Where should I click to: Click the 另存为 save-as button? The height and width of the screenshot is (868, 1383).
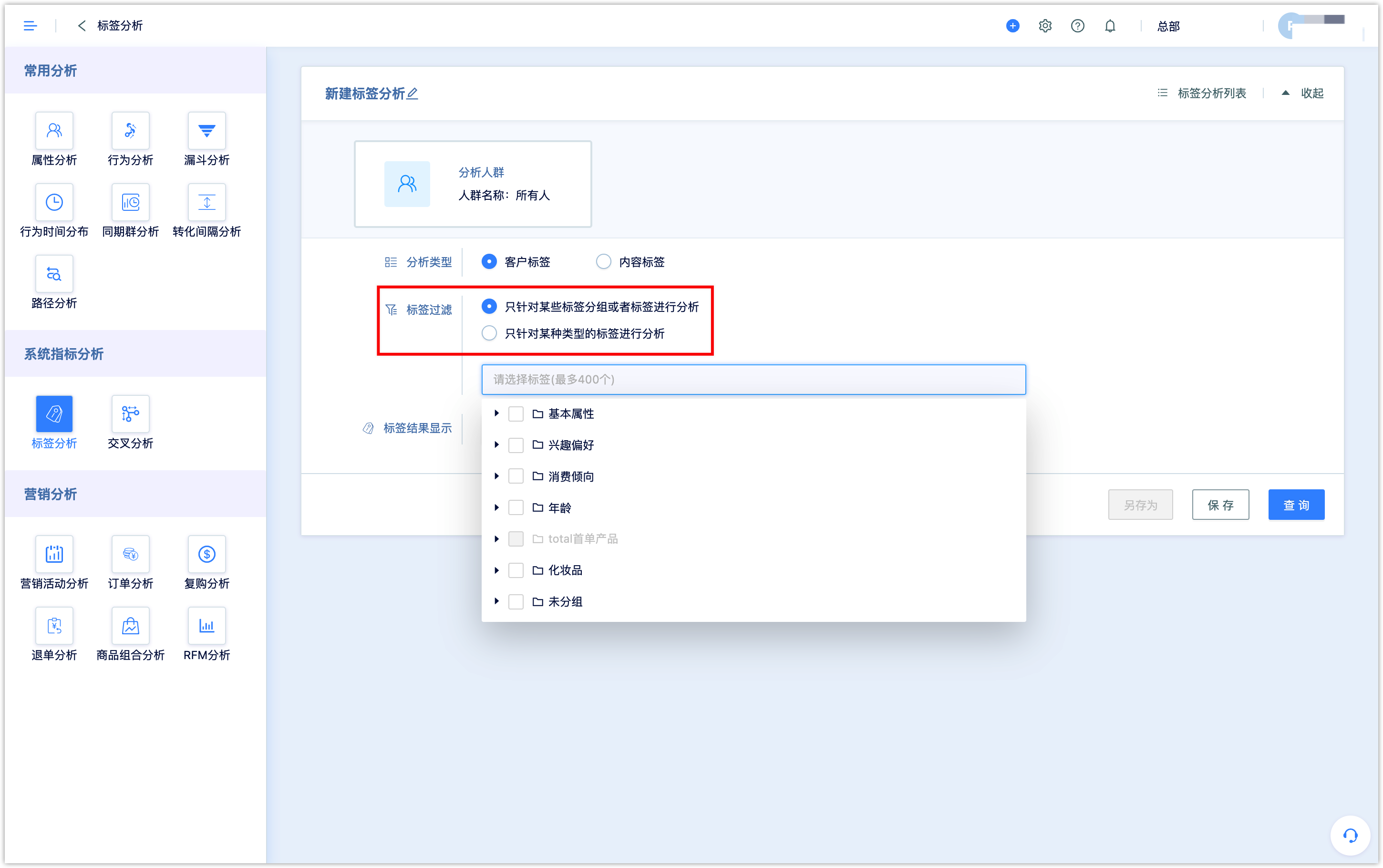click(1140, 505)
